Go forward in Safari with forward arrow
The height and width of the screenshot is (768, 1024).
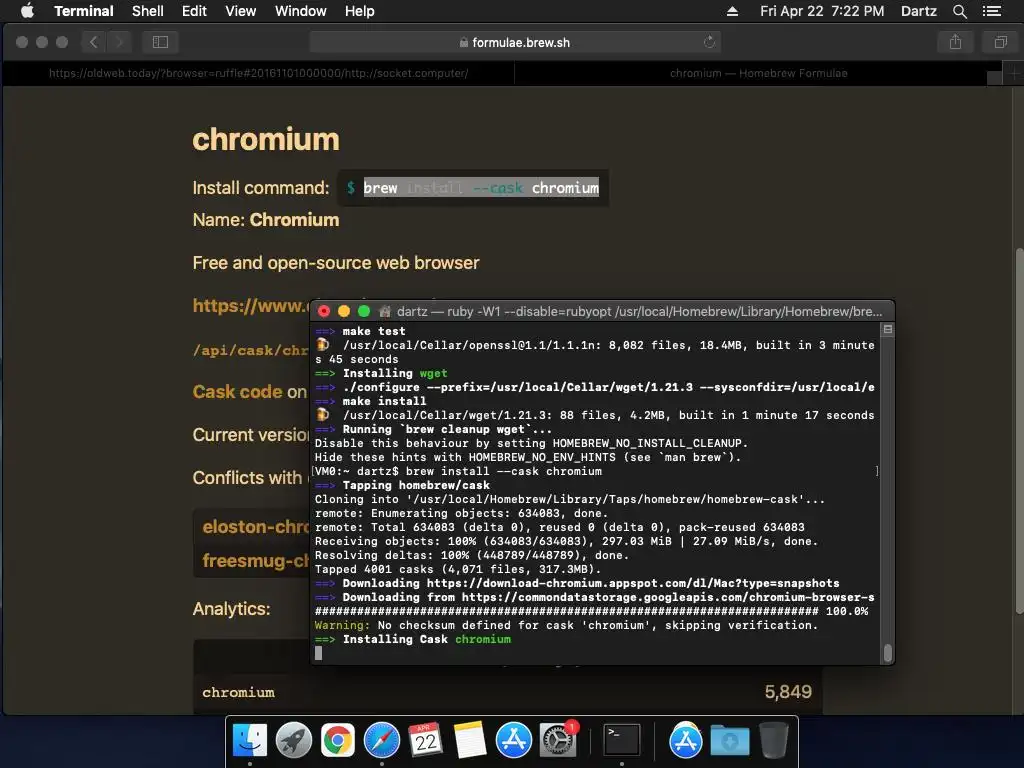(119, 42)
